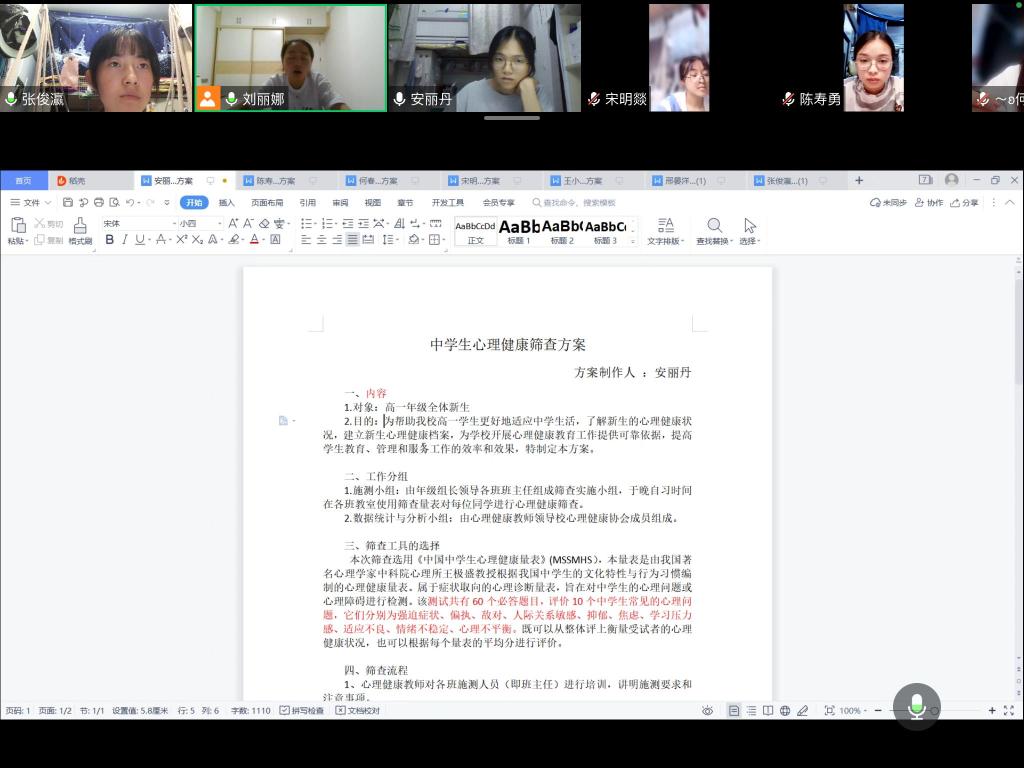The image size is (1024, 768).
Task: Click the undo arrow icon
Action: click(131, 203)
